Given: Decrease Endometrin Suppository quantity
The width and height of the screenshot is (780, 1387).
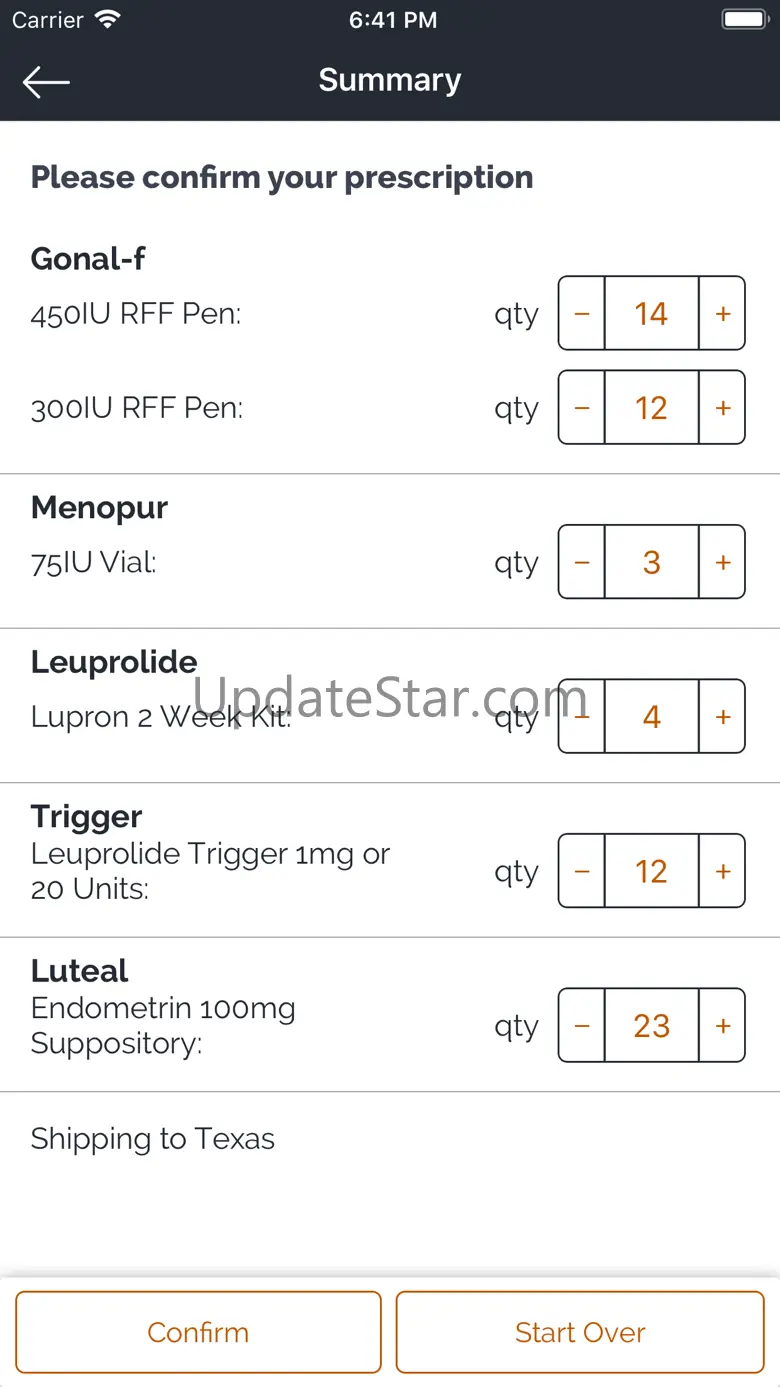Looking at the screenshot, I should [x=582, y=1026].
